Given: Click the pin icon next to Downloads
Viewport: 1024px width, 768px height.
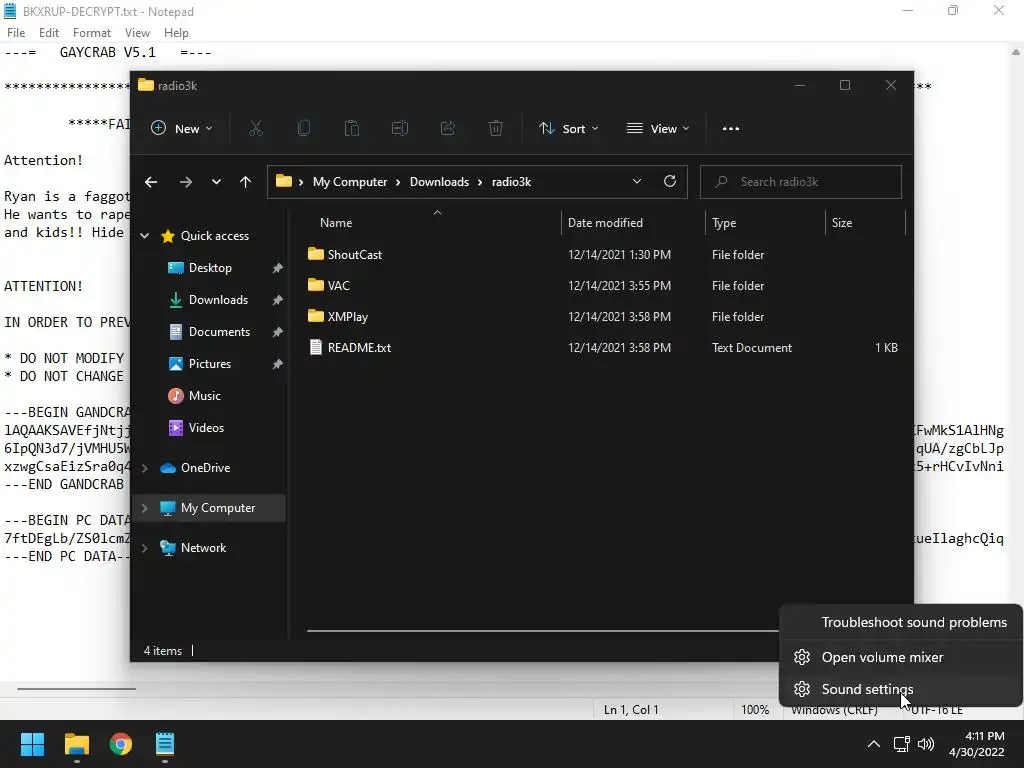Looking at the screenshot, I should coord(277,300).
